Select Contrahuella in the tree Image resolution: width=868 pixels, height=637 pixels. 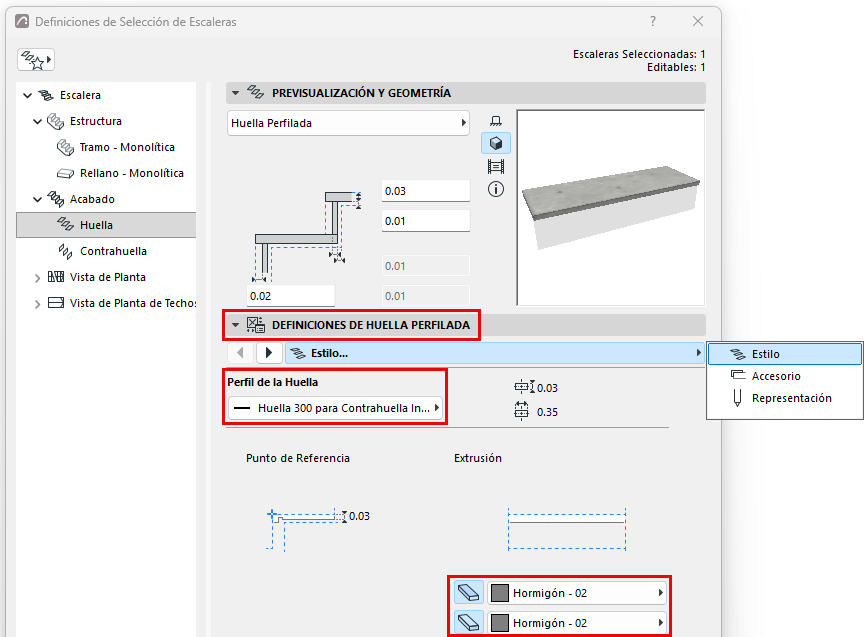click(x=113, y=251)
